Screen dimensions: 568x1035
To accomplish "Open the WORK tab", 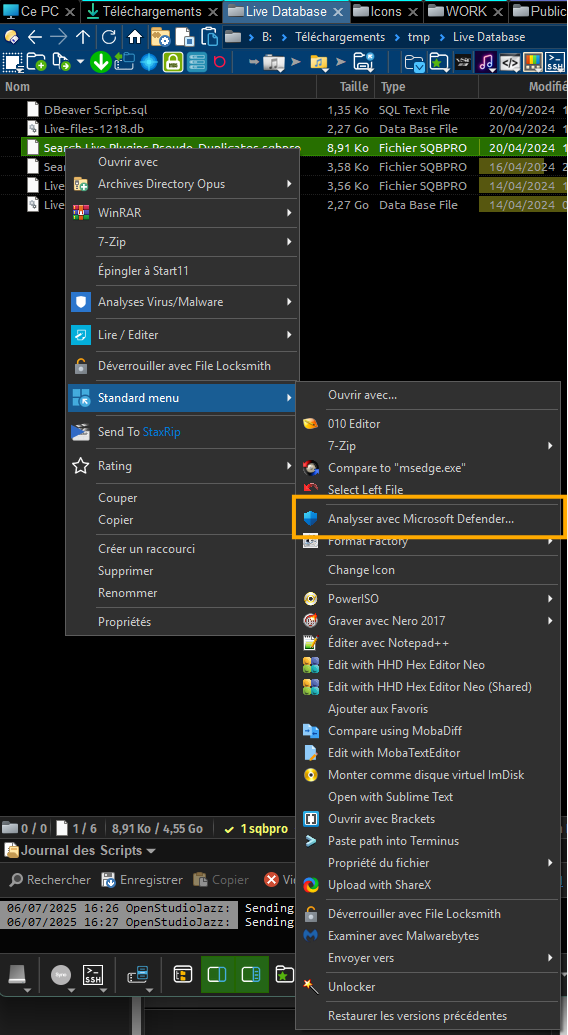I will 466,11.
